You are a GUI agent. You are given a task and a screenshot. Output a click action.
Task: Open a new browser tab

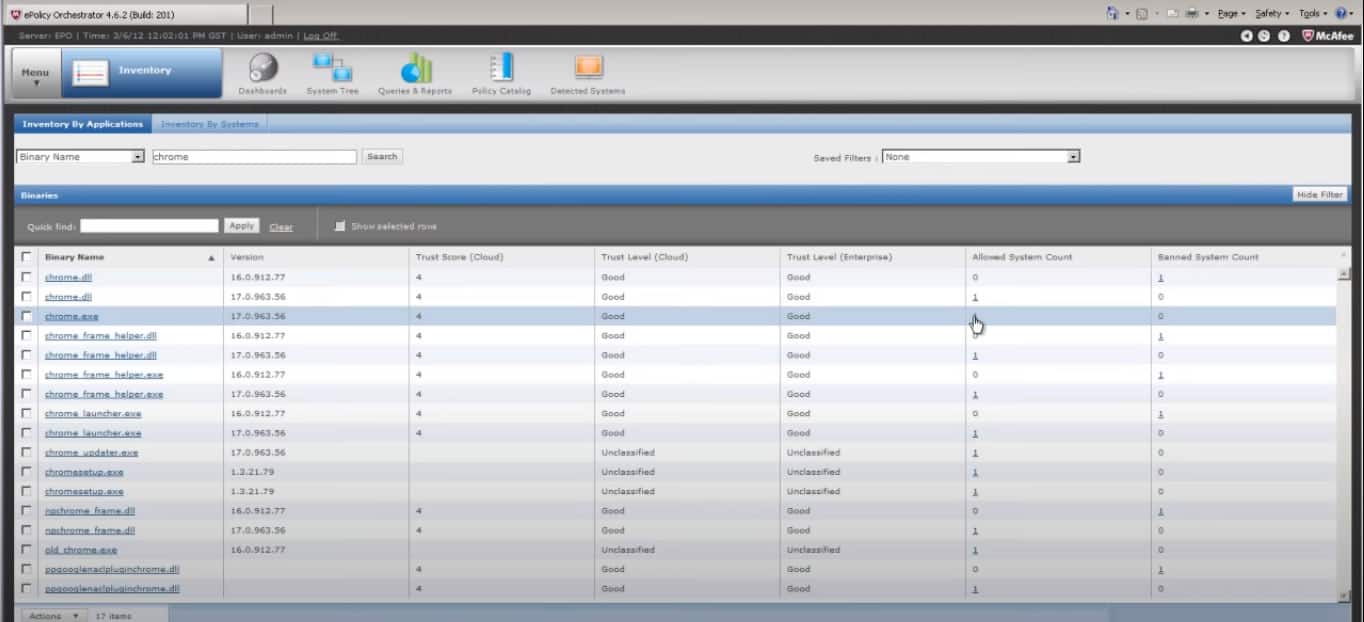(x=260, y=14)
